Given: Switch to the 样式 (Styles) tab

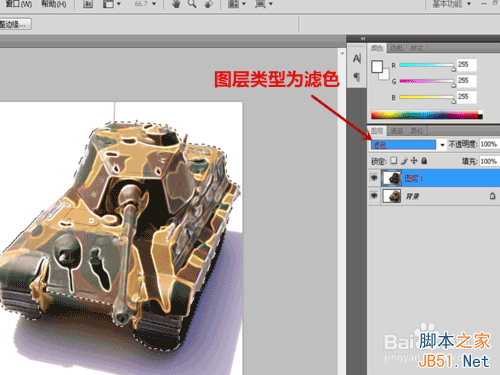Looking at the screenshot, I should 417,48.
